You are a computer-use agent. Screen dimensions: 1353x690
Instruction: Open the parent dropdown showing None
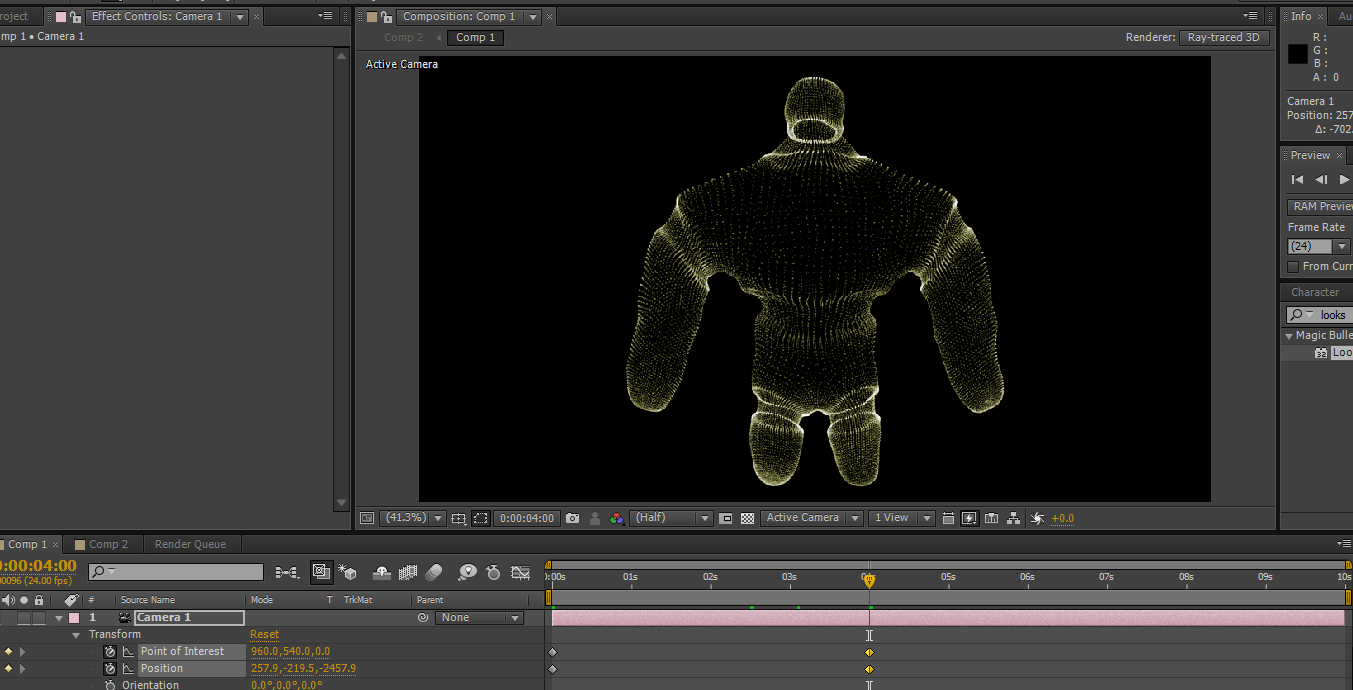pos(478,617)
